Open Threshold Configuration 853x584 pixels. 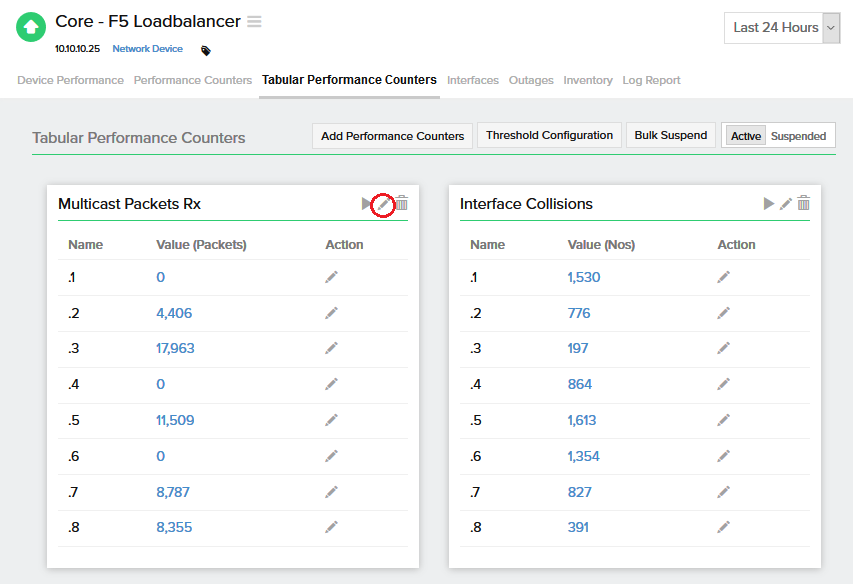tap(549, 136)
